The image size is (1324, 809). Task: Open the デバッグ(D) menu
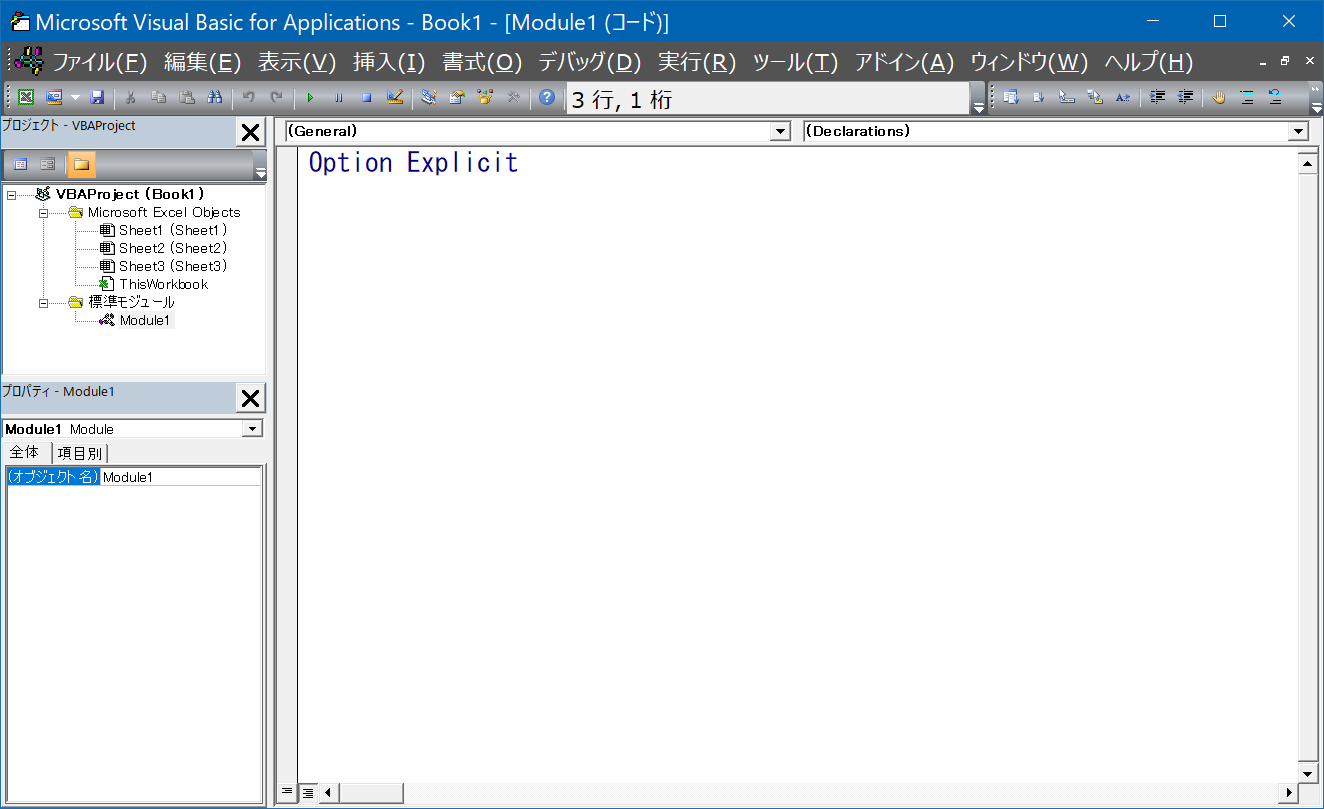[x=589, y=62]
